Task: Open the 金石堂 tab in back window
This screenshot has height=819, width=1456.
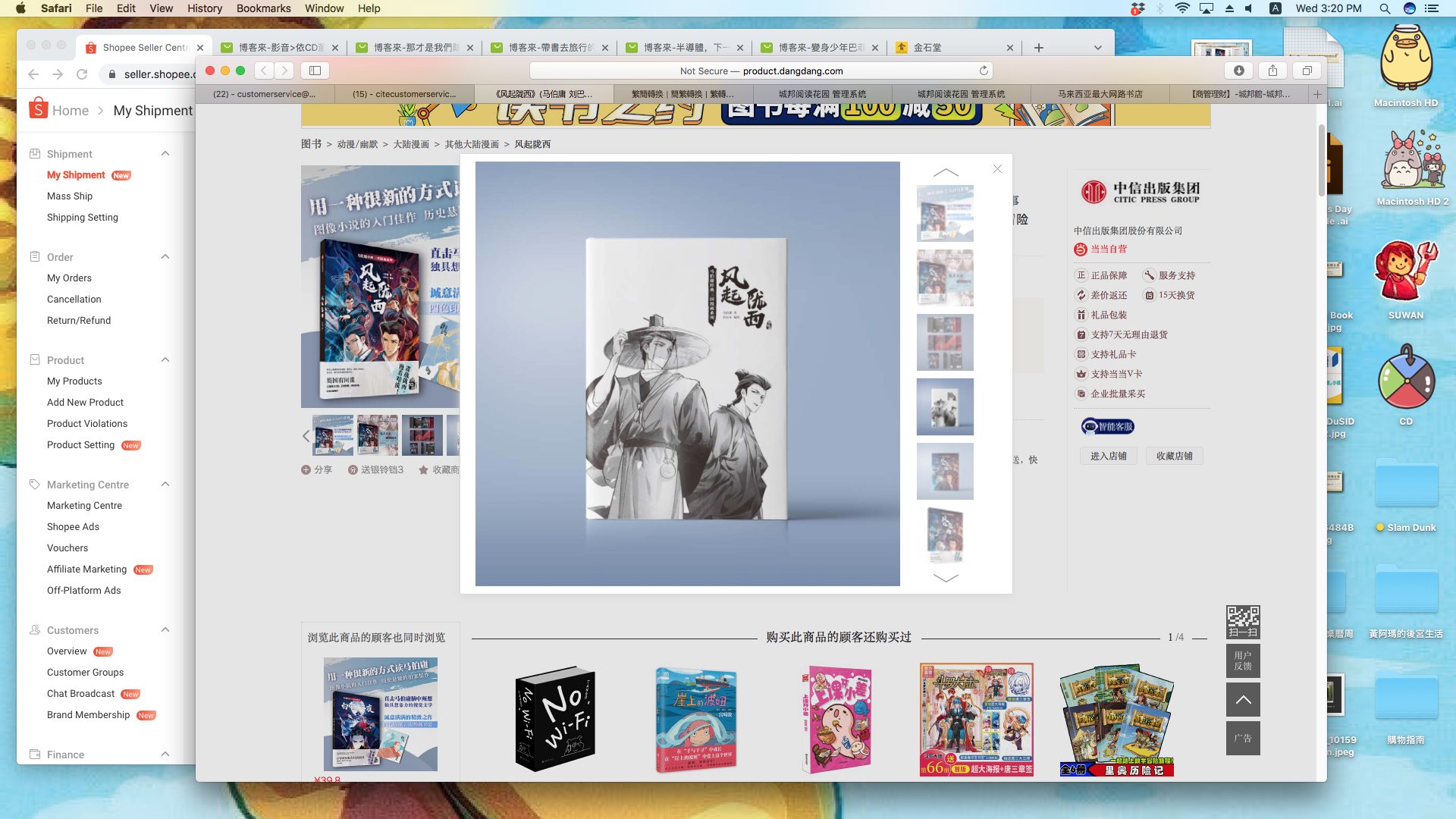Action: tap(954, 47)
